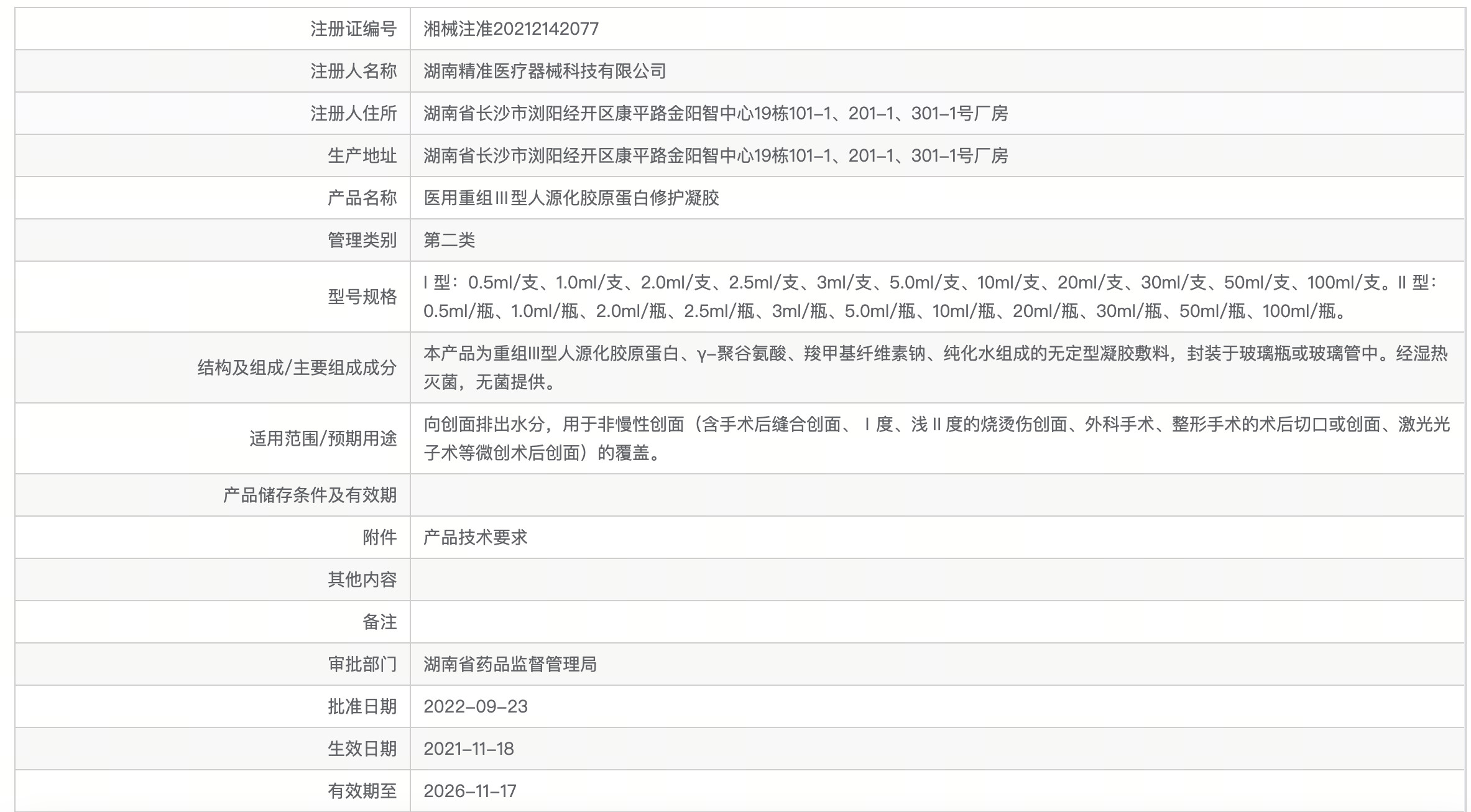Select the 产品储存条件及有效期 label
1471x812 pixels.
pyautogui.click(x=310, y=495)
